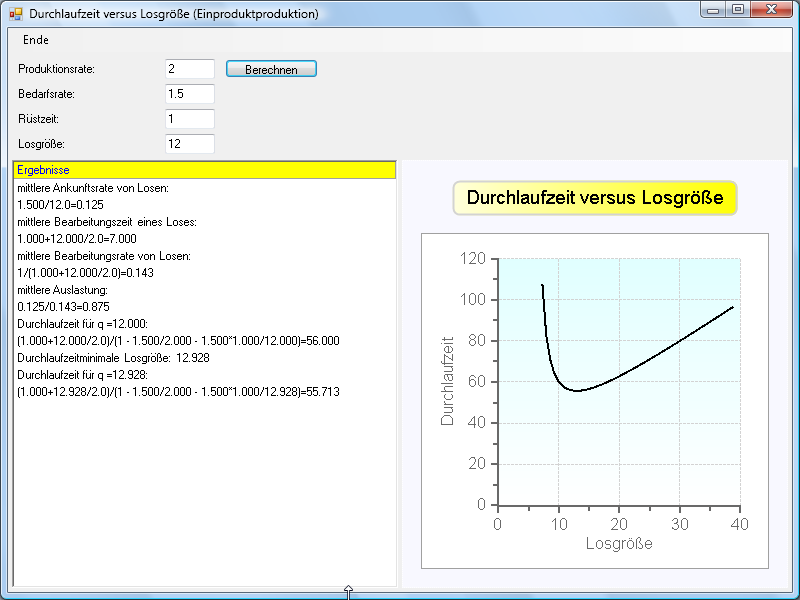Open the Ende menu

[36, 40]
